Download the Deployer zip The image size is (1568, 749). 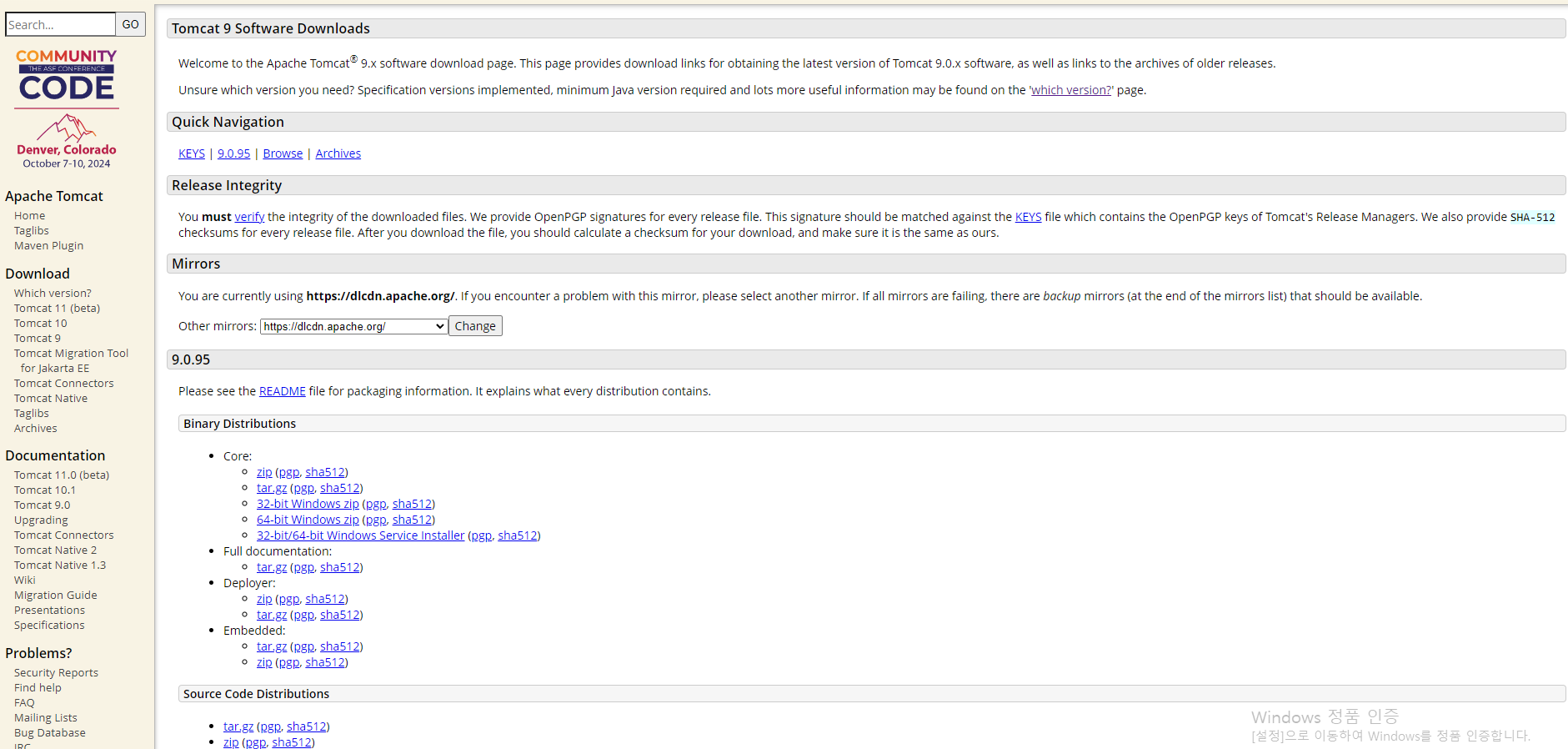pyautogui.click(x=264, y=599)
